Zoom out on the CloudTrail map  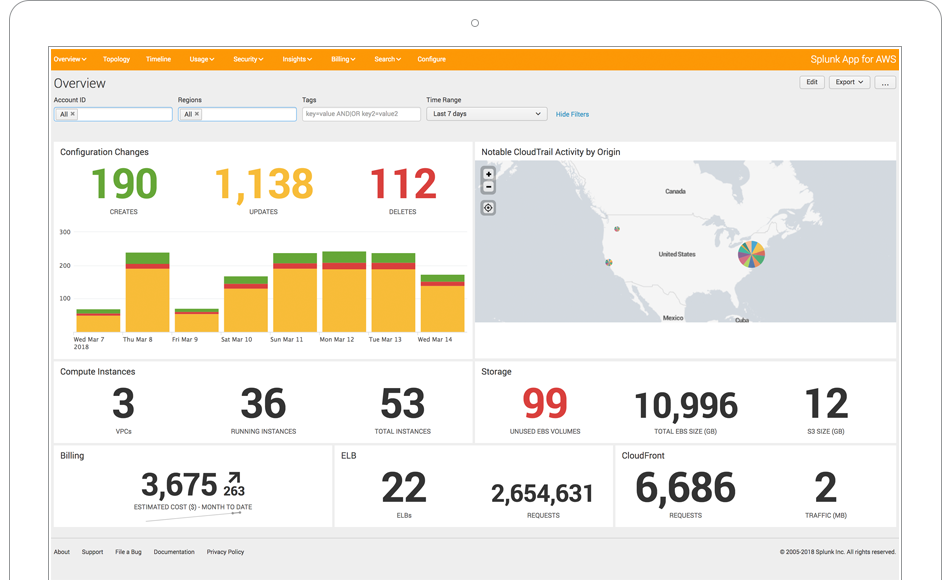[488, 187]
